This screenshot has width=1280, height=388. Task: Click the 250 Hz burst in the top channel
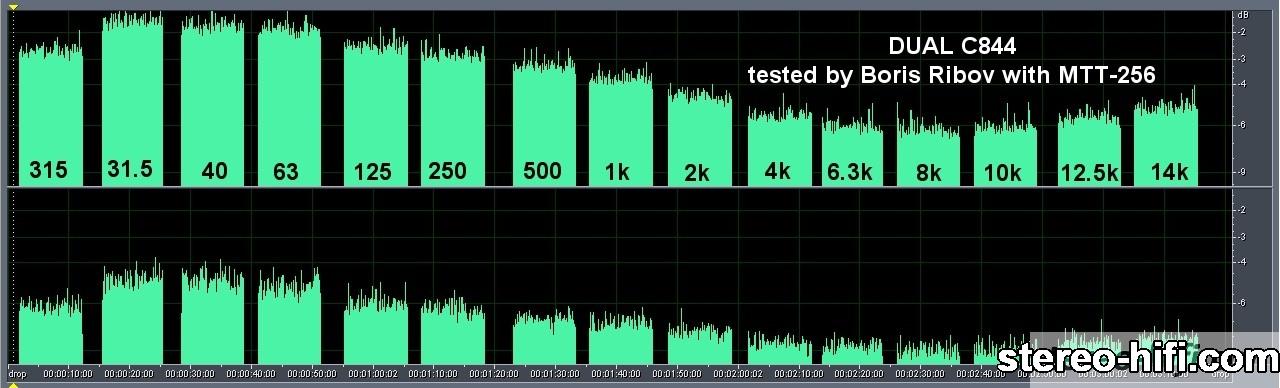click(x=452, y=114)
